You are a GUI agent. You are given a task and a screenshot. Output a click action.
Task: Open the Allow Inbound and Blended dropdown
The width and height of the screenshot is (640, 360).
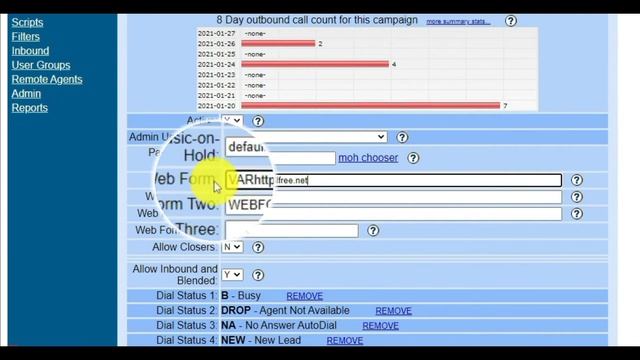[232, 275]
